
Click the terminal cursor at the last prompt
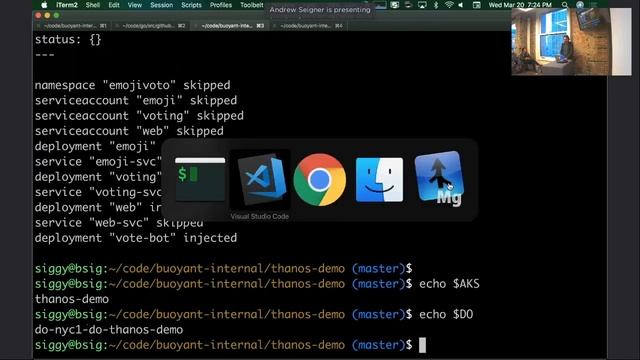tap(422, 345)
